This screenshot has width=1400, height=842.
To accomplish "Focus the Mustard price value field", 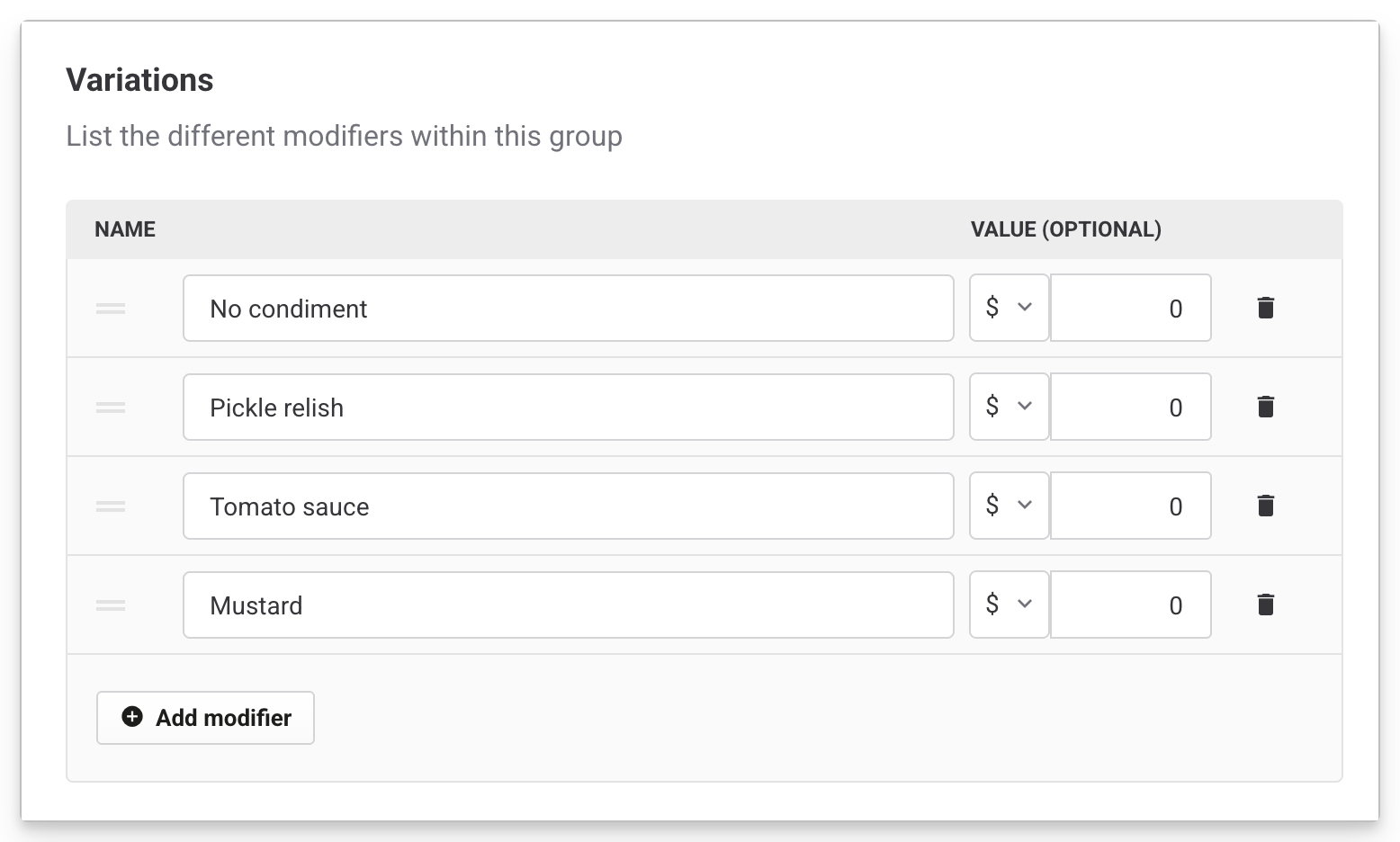I will click(x=1130, y=605).
